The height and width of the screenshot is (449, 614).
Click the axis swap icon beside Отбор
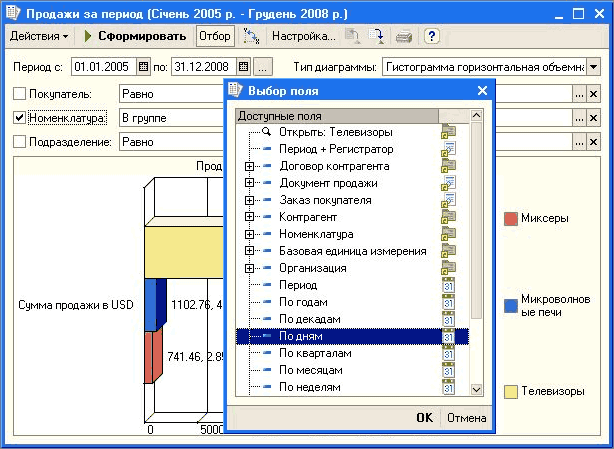tap(251, 36)
